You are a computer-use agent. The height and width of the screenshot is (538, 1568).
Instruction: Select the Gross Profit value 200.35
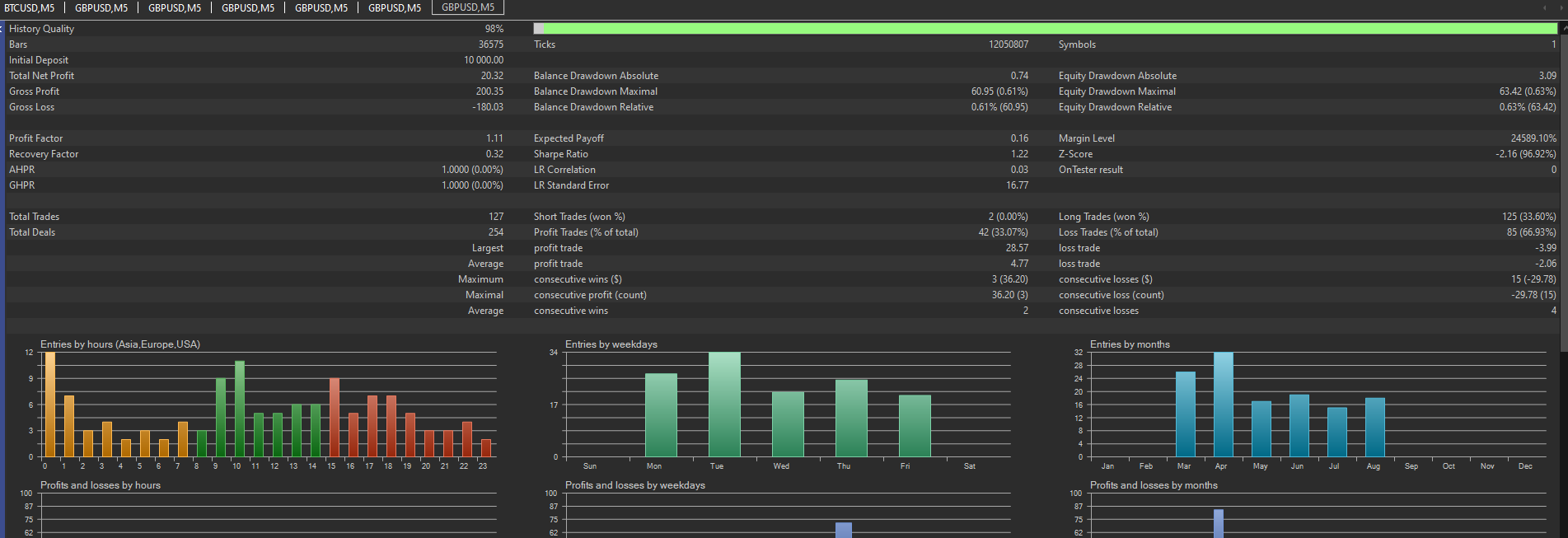point(489,91)
